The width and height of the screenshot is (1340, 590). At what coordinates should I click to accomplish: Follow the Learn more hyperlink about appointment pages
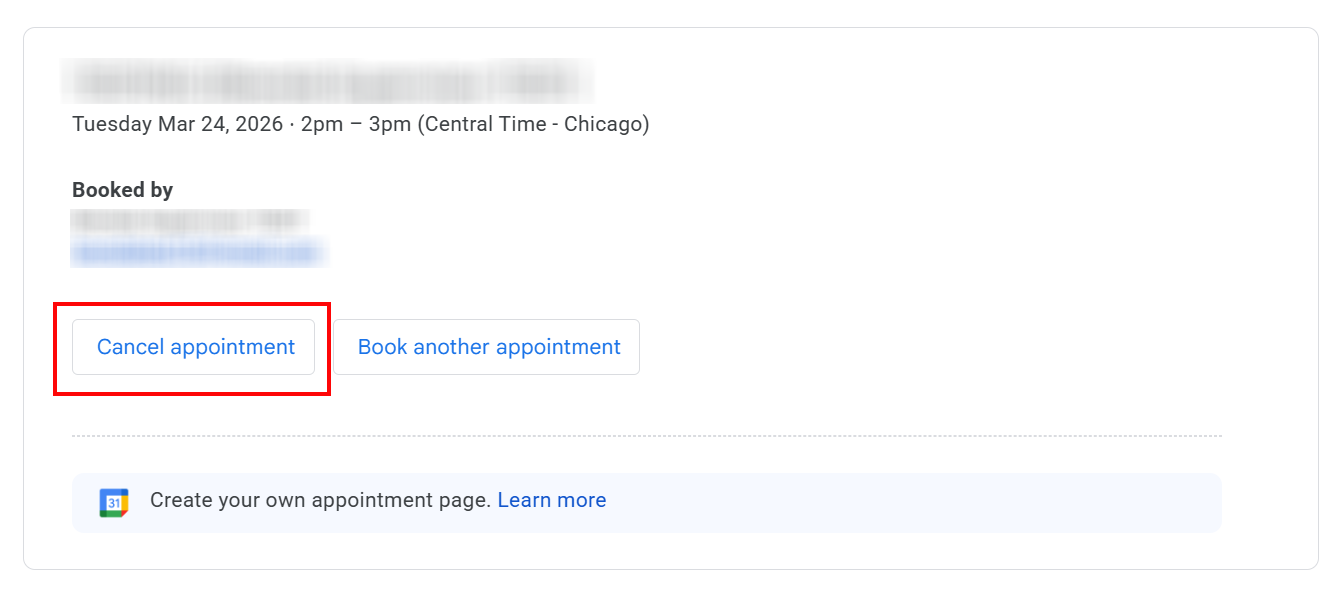(551, 500)
